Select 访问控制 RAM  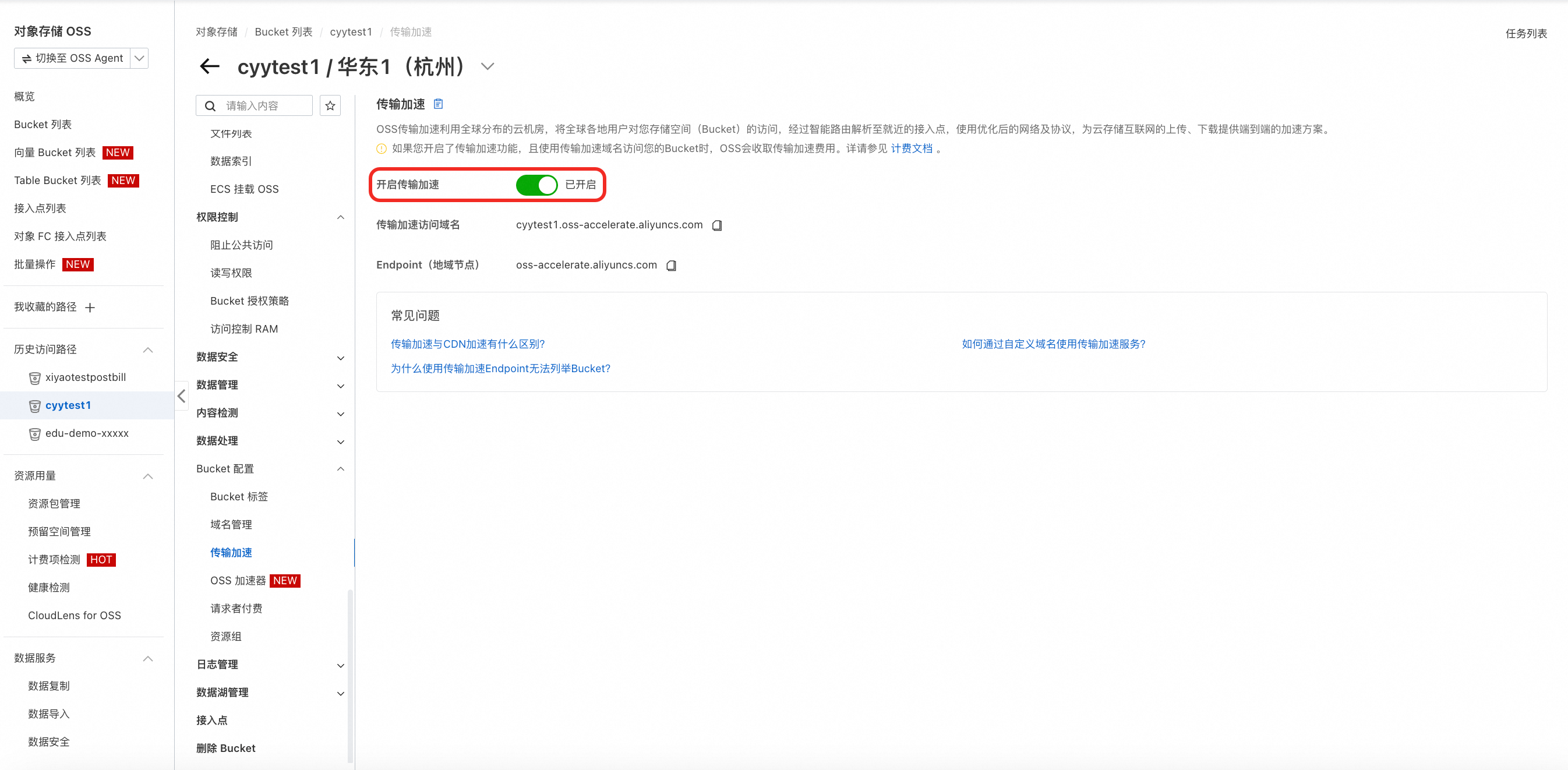tap(244, 329)
